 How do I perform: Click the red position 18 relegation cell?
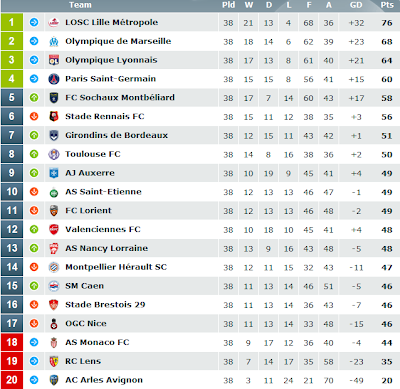click(x=12, y=342)
